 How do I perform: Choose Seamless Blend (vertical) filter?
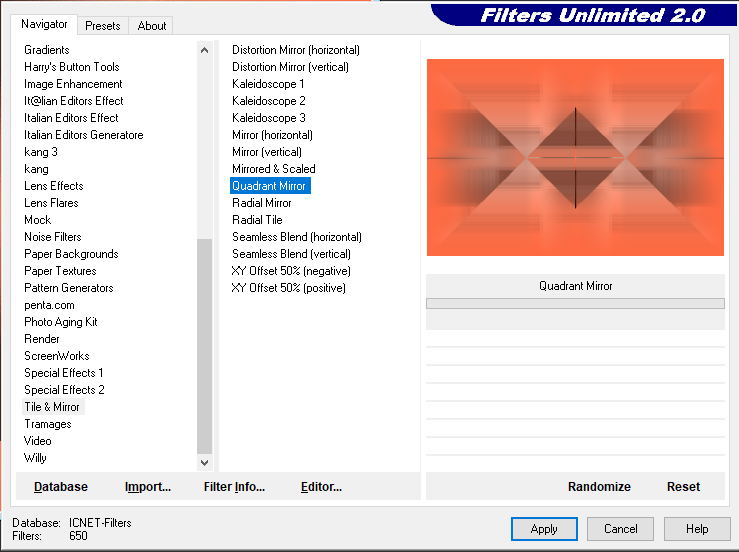click(291, 254)
